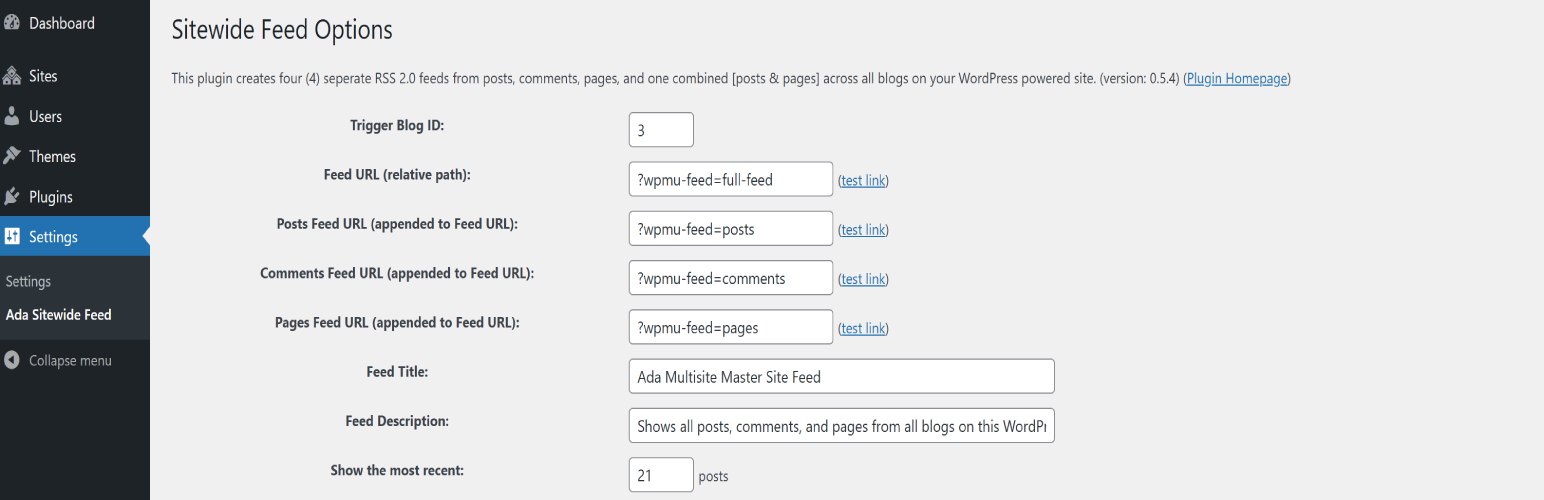
Task: Select the most recent posts number field
Action: point(661,475)
